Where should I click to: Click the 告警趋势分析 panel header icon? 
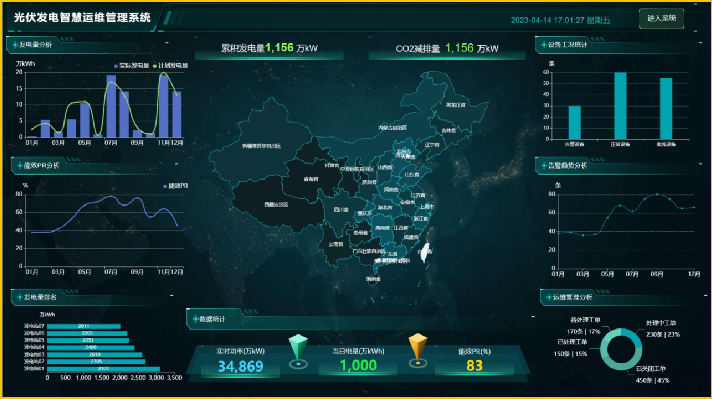click(544, 166)
